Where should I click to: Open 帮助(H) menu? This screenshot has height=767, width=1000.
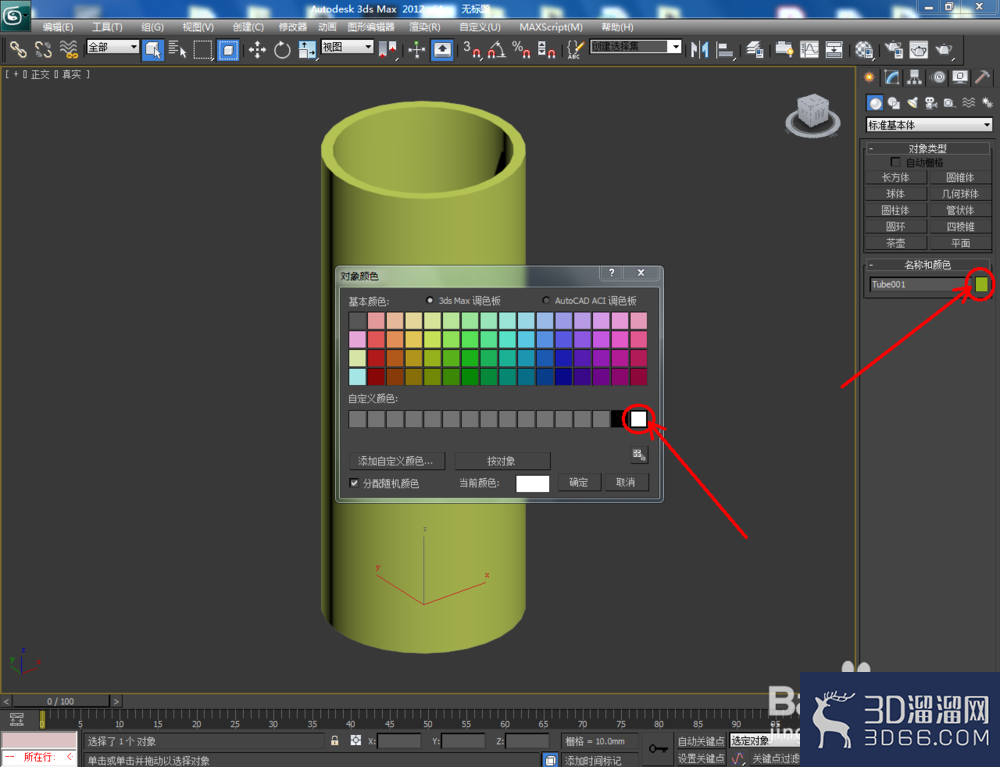point(617,27)
